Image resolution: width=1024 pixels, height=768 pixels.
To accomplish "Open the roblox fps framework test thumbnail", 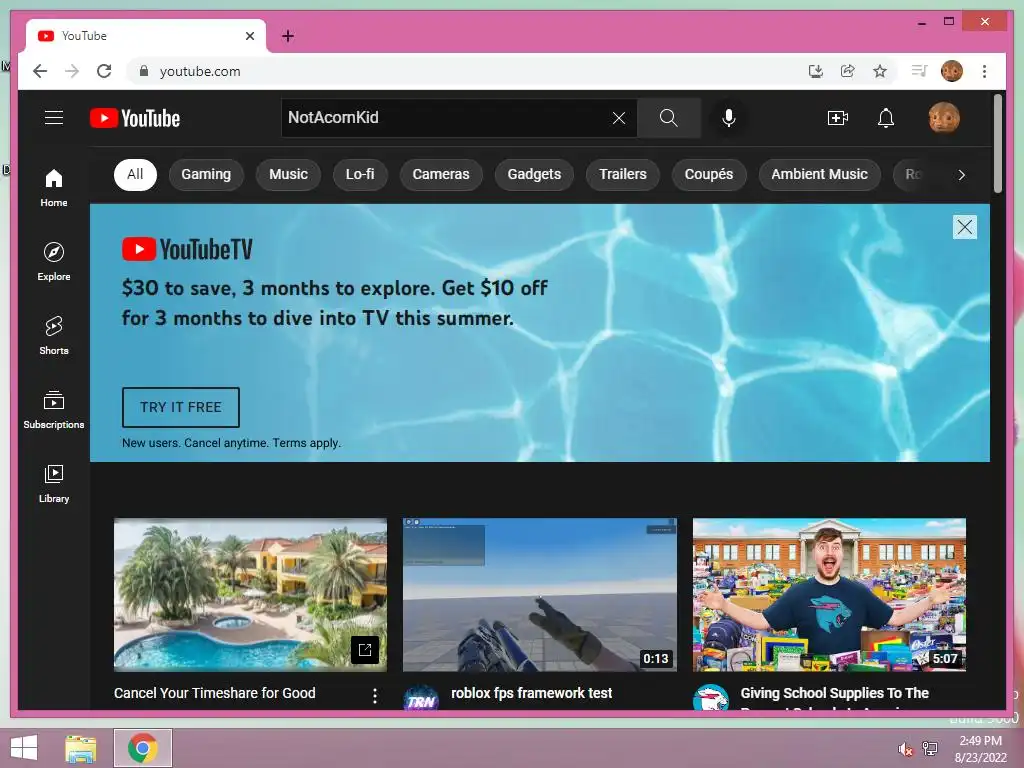I will [x=539, y=595].
